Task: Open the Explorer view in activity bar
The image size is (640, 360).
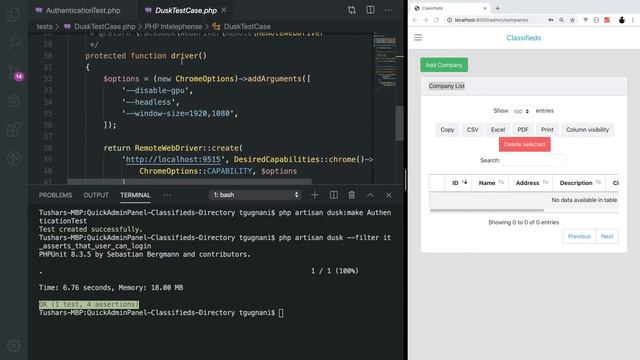Action: click(13, 15)
